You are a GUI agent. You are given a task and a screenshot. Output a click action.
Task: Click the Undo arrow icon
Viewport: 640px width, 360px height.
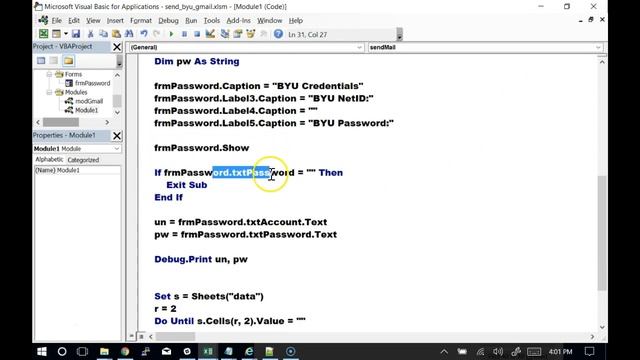tap(144, 34)
